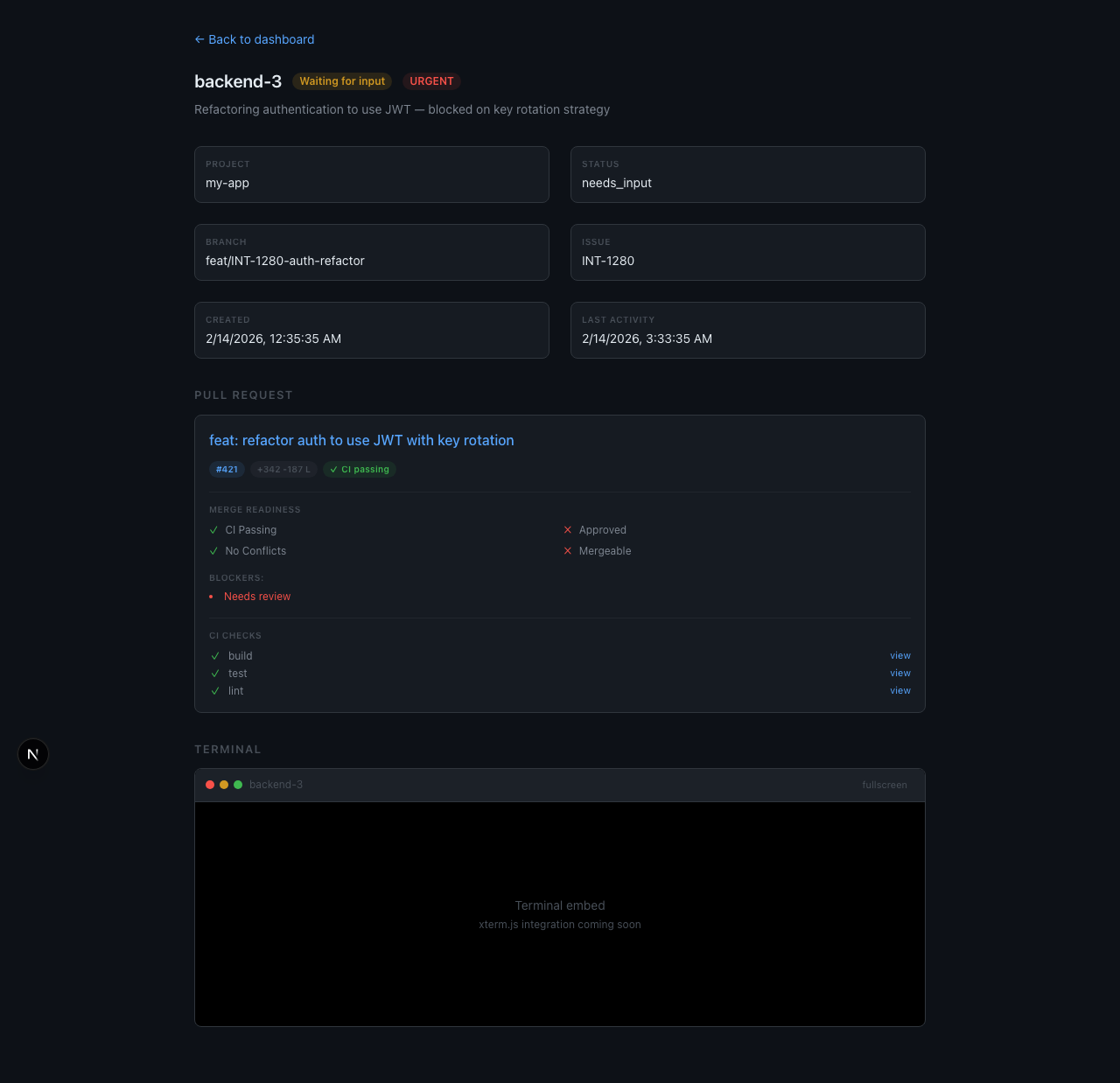Click the checkmark beside CI Passing readiness
The width and height of the screenshot is (1120, 1083).
[x=213, y=530]
